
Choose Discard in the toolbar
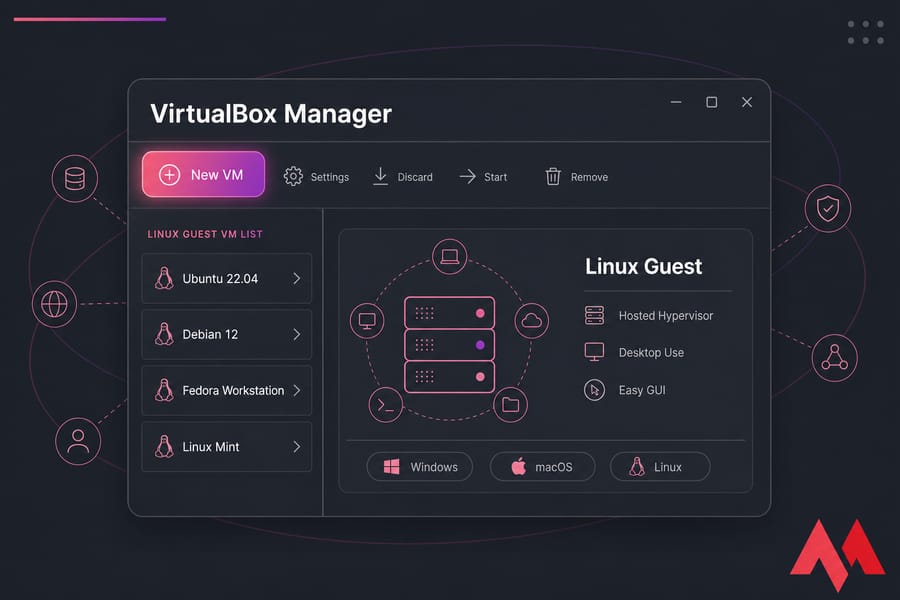[x=415, y=177]
